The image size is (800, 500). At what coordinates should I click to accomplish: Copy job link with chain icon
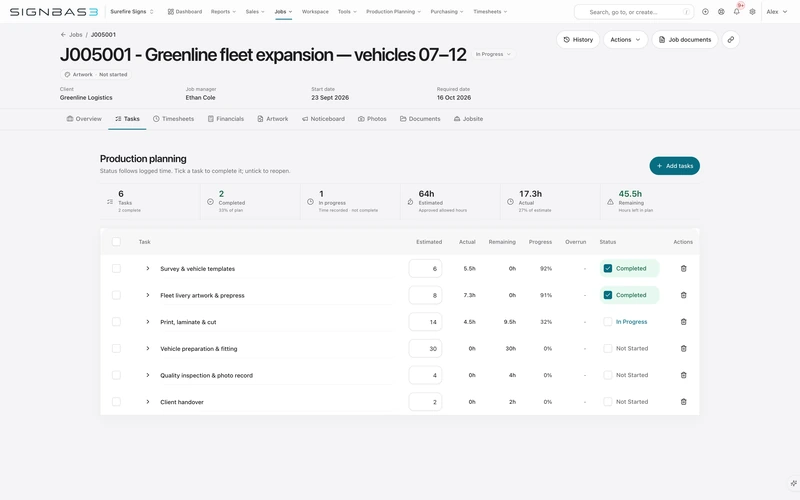(x=731, y=39)
